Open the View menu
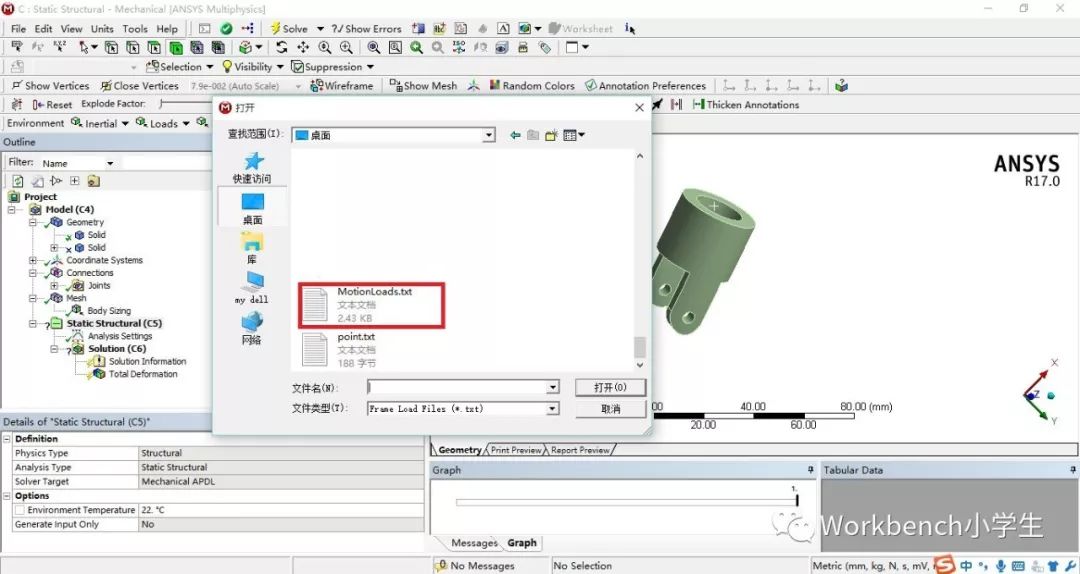This screenshot has height=574, width=1080. coord(71,28)
